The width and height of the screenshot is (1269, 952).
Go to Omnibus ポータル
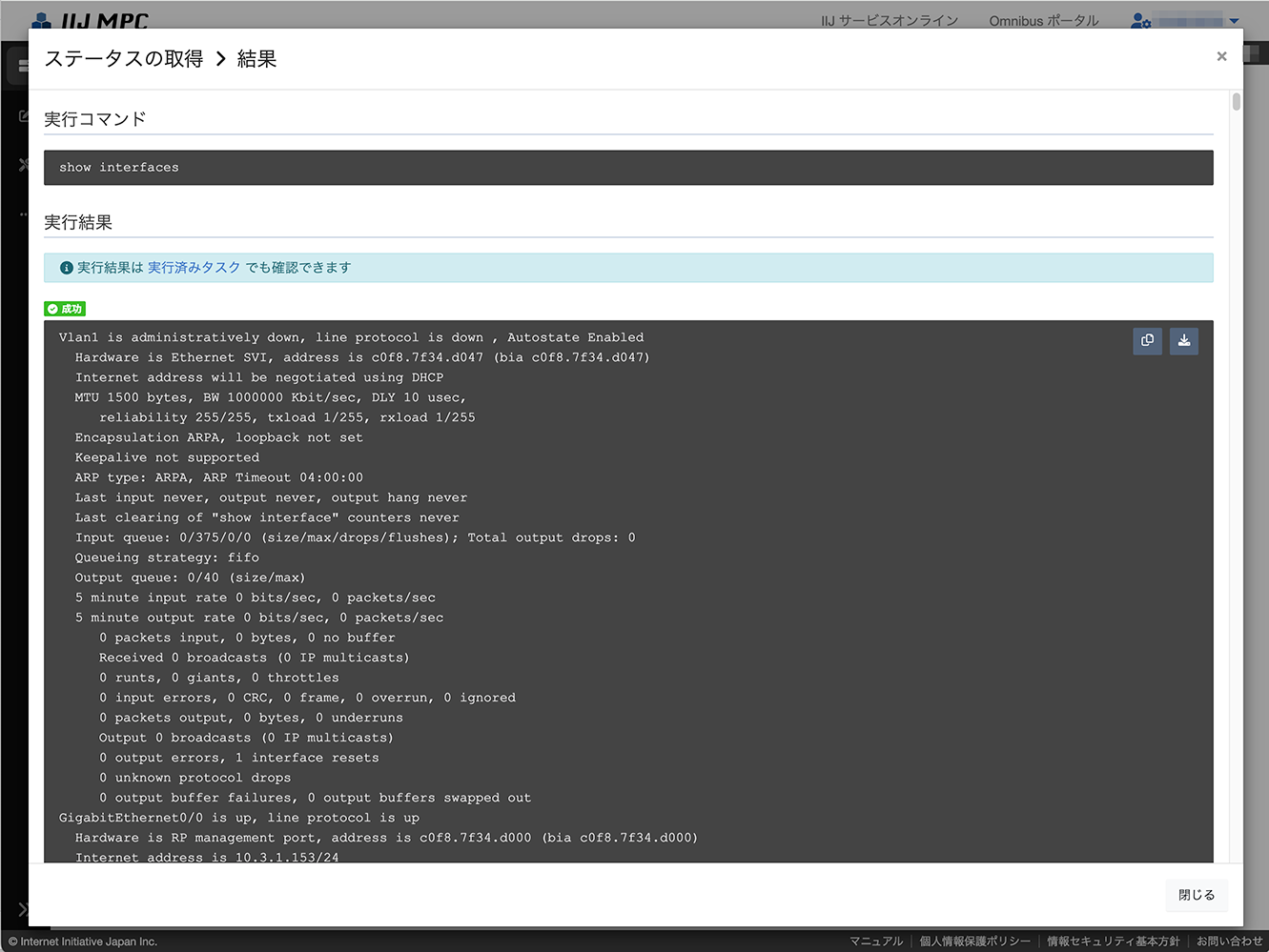tap(1043, 21)
